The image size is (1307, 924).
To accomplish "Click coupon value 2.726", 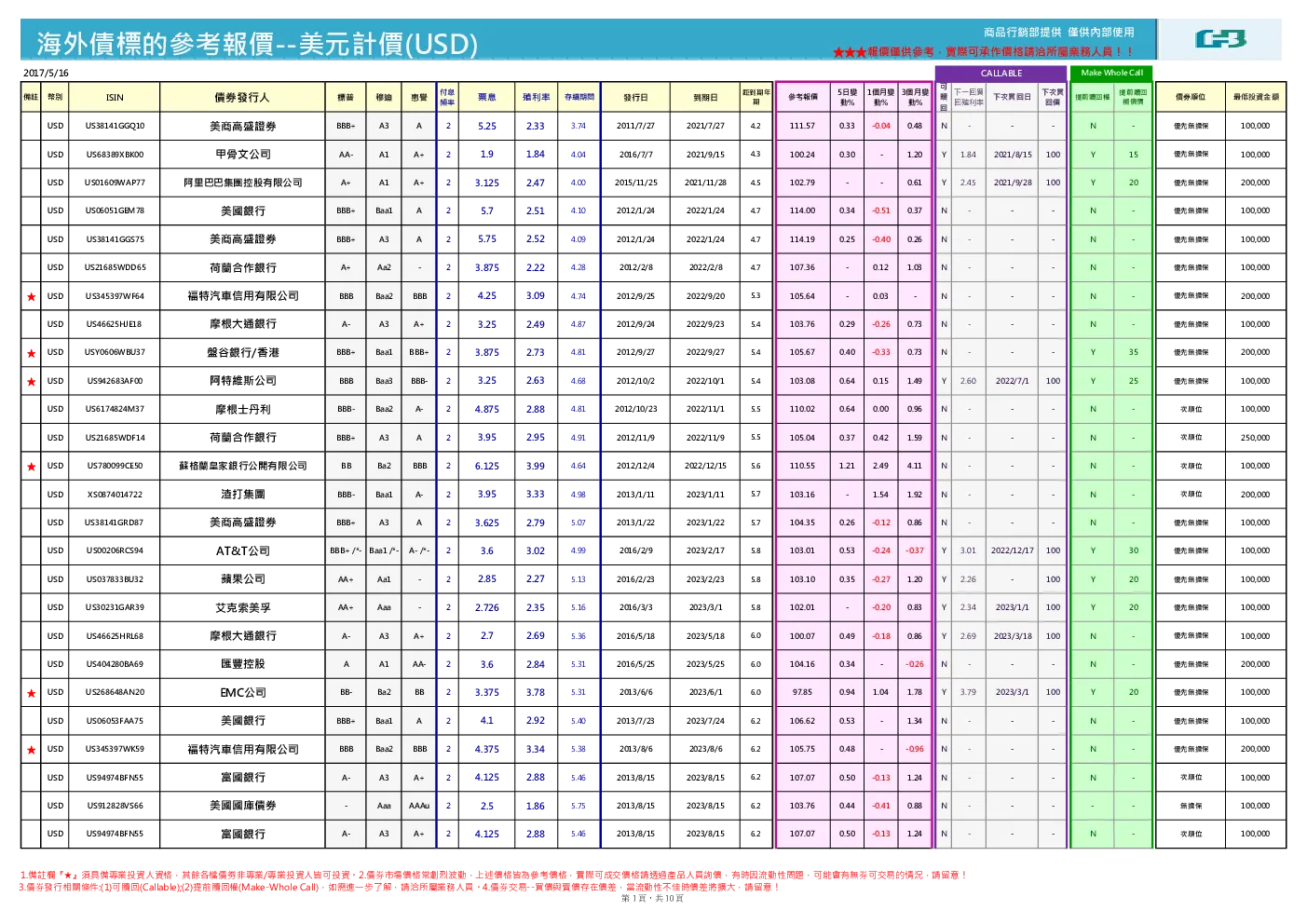I will [x=487, y=607].
